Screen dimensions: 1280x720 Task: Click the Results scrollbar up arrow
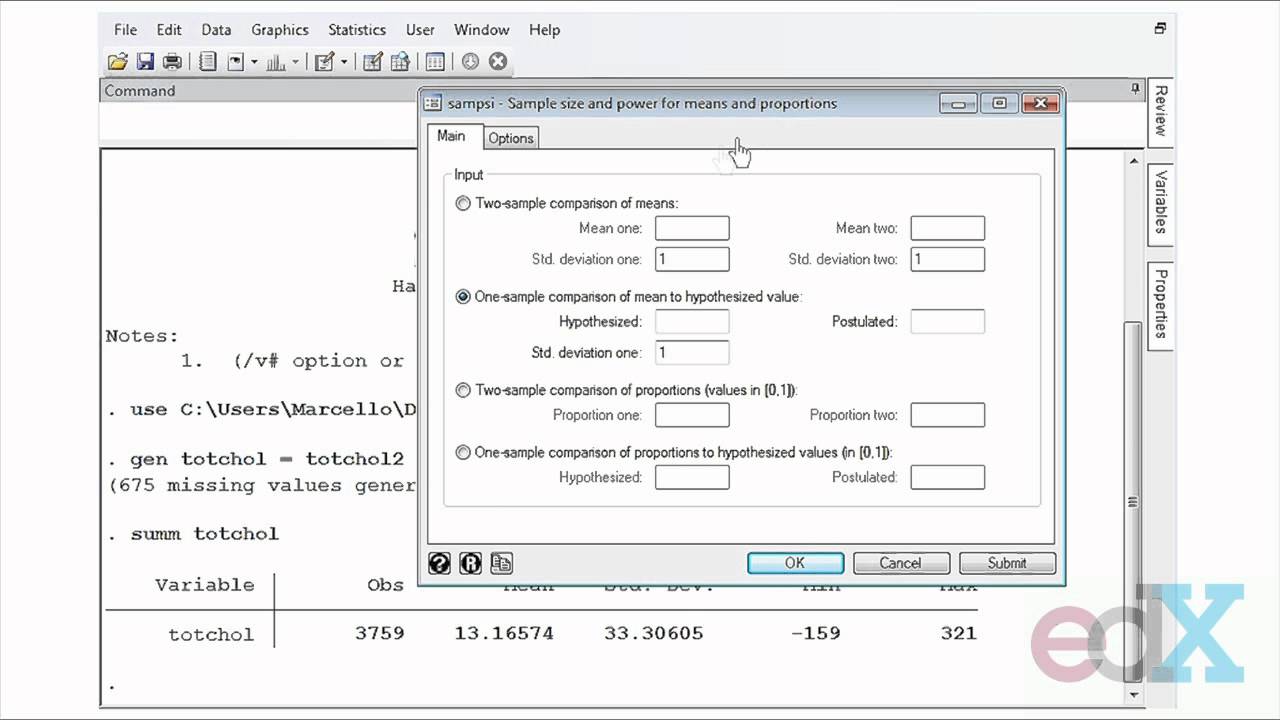1134,160
